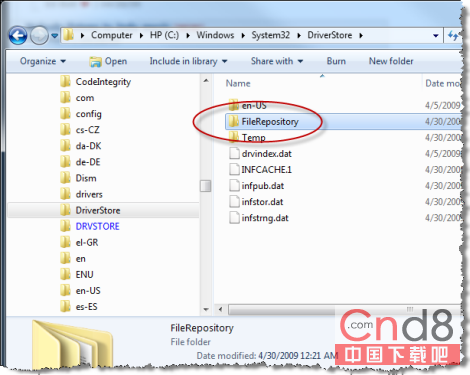The image size is (470, 375).
Task: Expand the address bar history dropdown
Action: 435,36
